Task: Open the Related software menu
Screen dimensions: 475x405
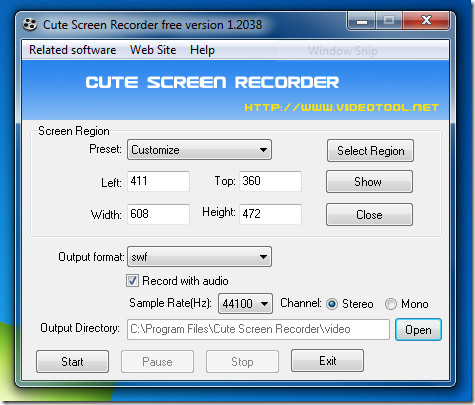Action: (73, 50)
